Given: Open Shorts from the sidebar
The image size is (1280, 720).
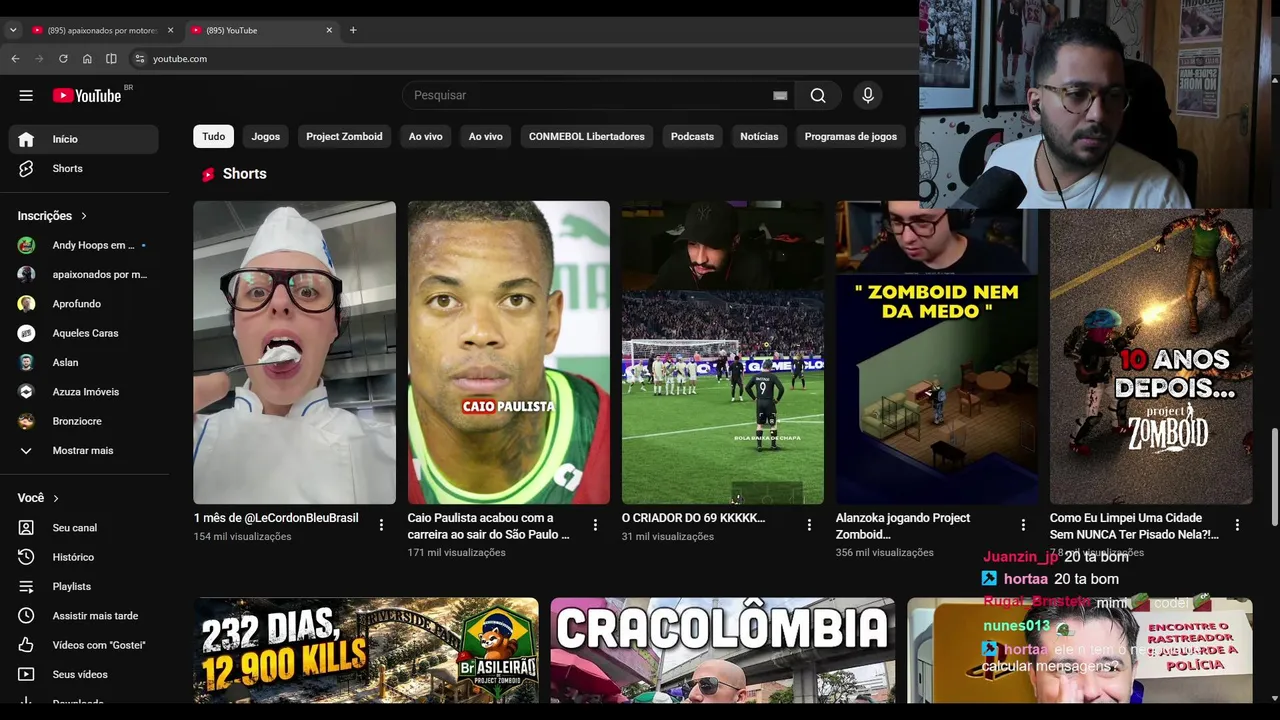Looking at the screenshot, I should coord(84,168).
